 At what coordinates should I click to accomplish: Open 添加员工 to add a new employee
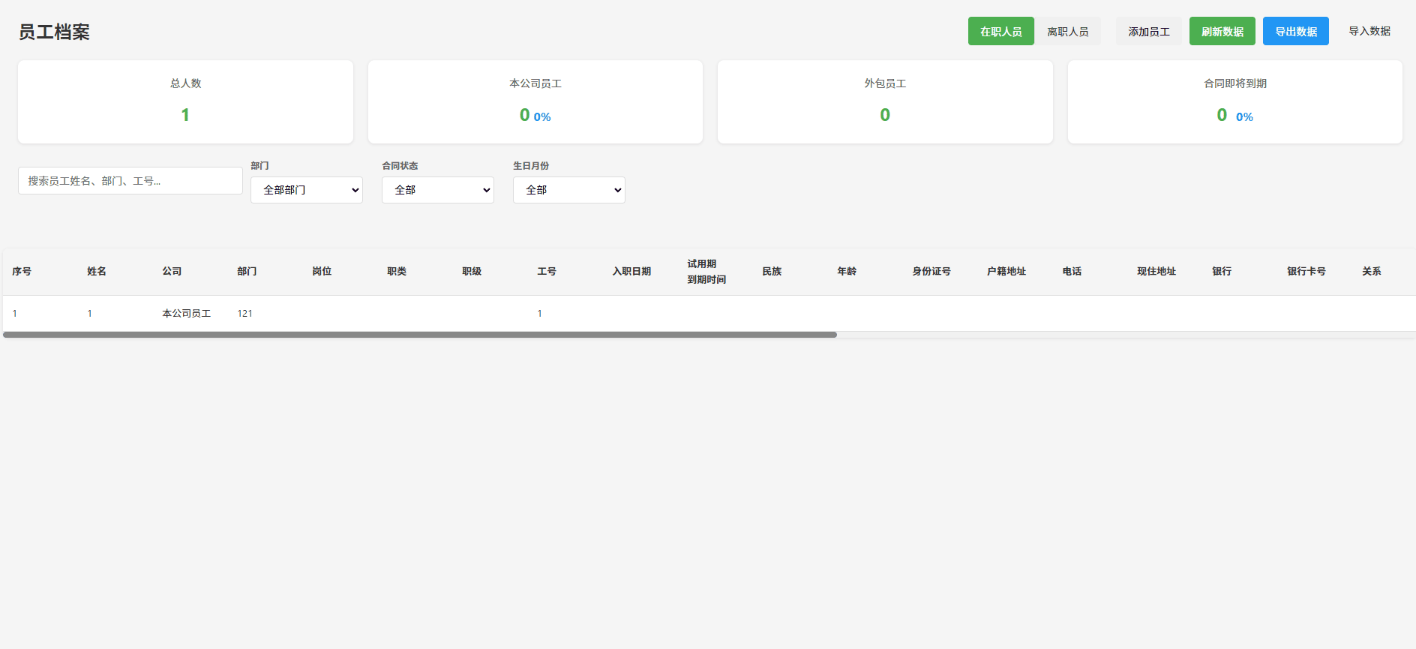coord(1148,30)
